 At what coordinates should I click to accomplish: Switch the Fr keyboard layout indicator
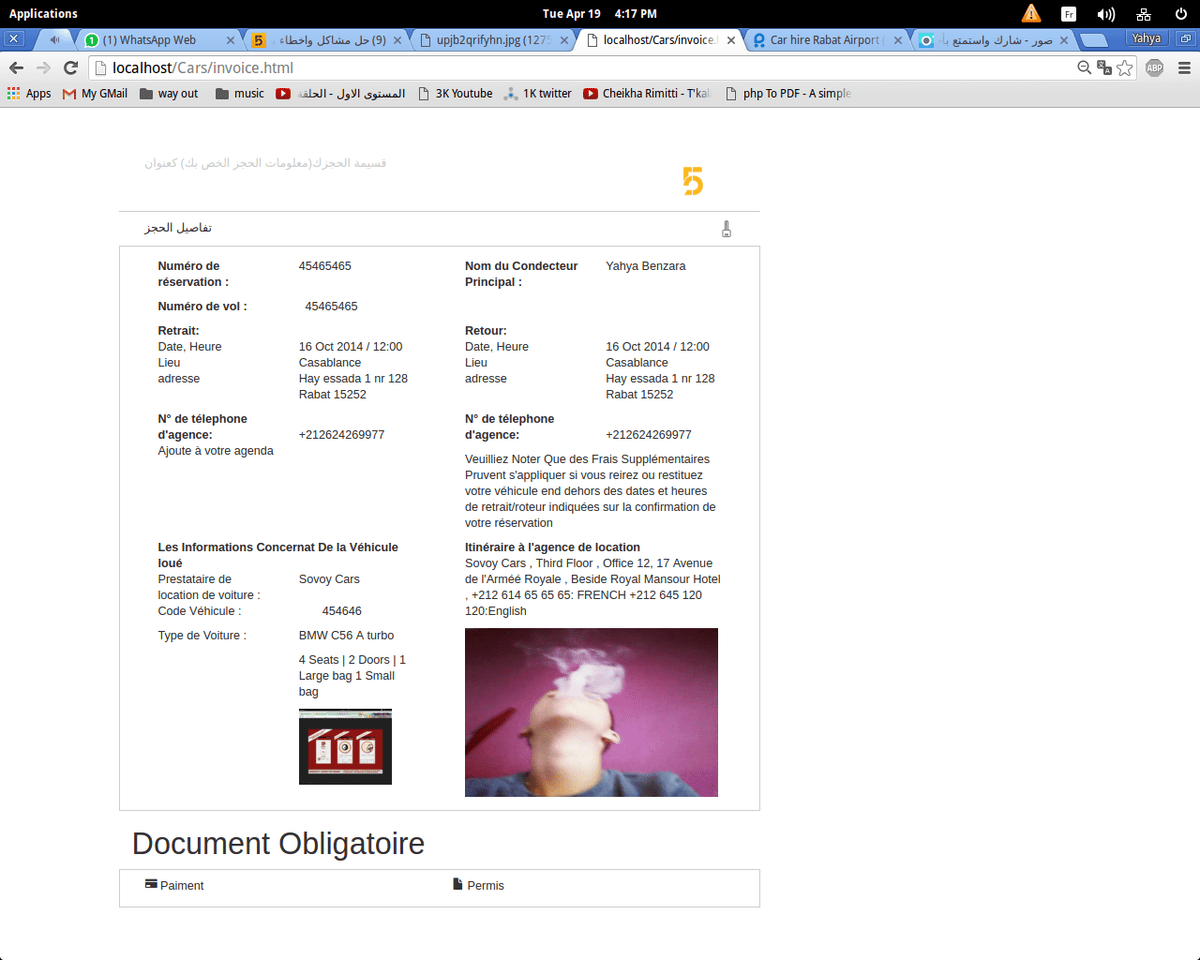pyautogui.click(x=1068, y=13)
